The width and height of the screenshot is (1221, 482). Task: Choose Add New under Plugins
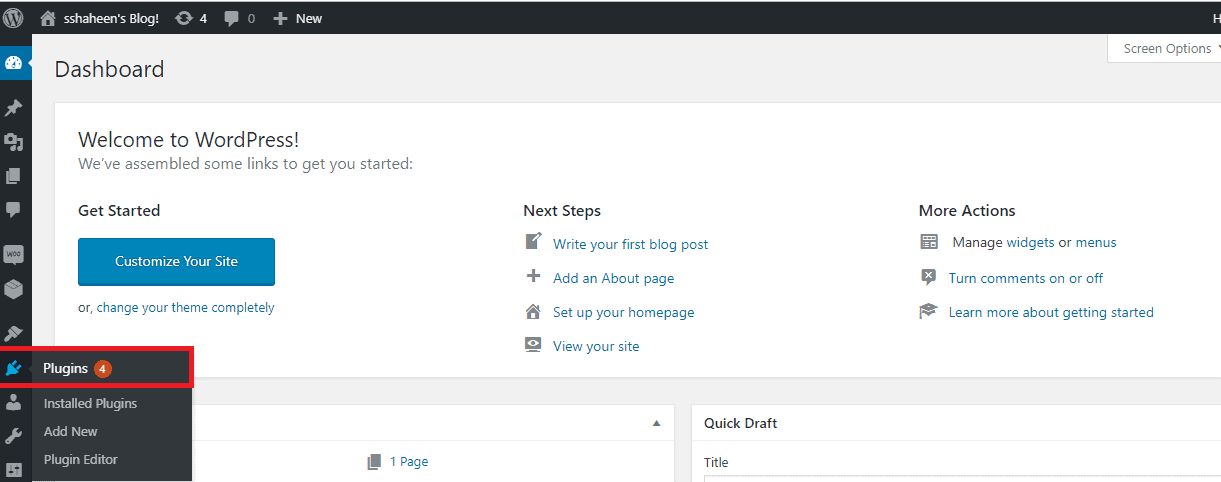coord(71,431)
